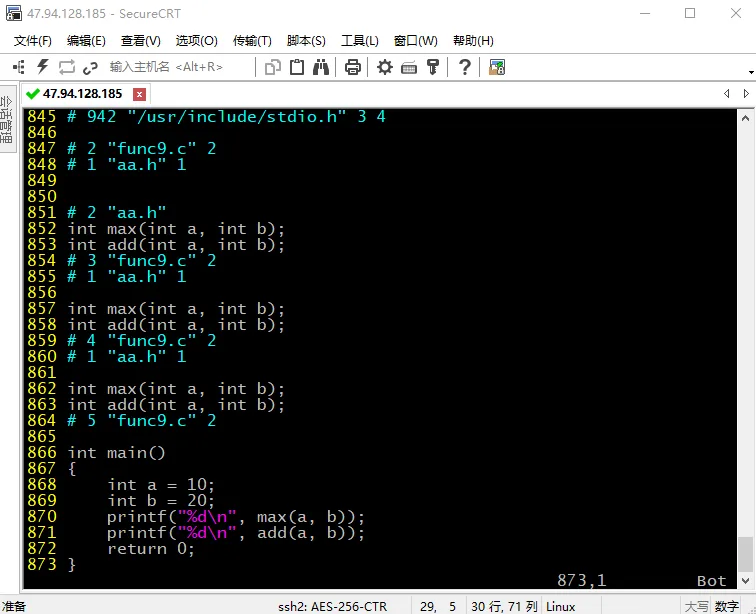Viewport: 756px width, 614px height.
Task: Click the Quick Connect lightning icon
Action: [43, 67]
